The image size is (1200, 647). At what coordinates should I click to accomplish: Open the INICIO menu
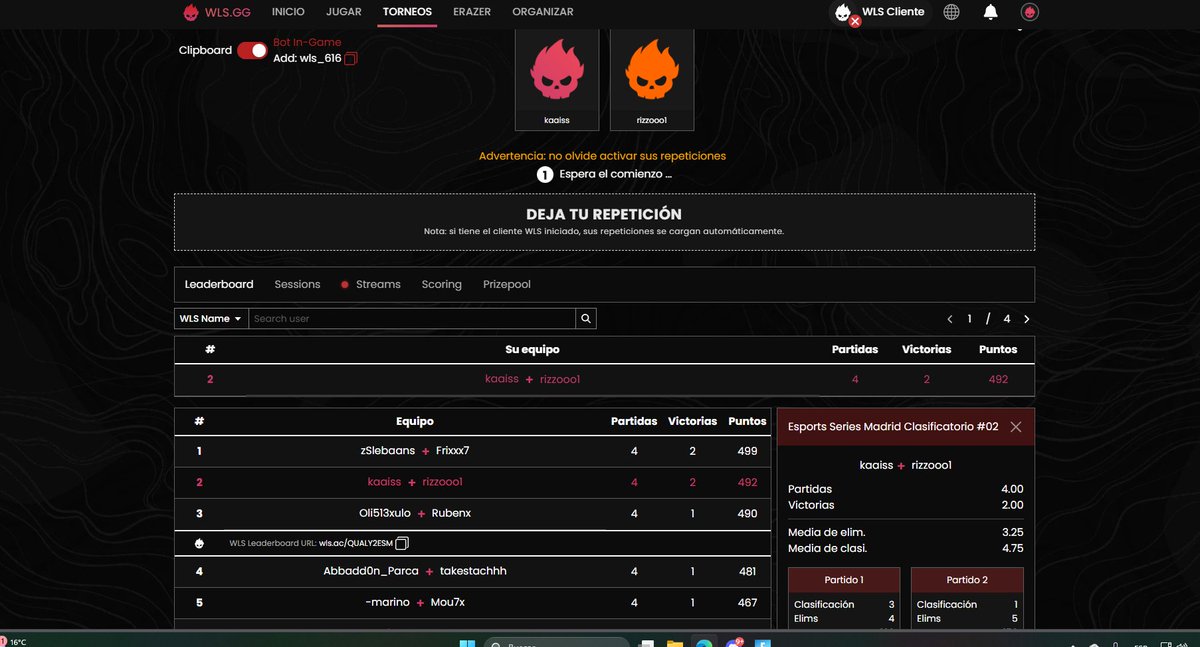click(288, 12)
